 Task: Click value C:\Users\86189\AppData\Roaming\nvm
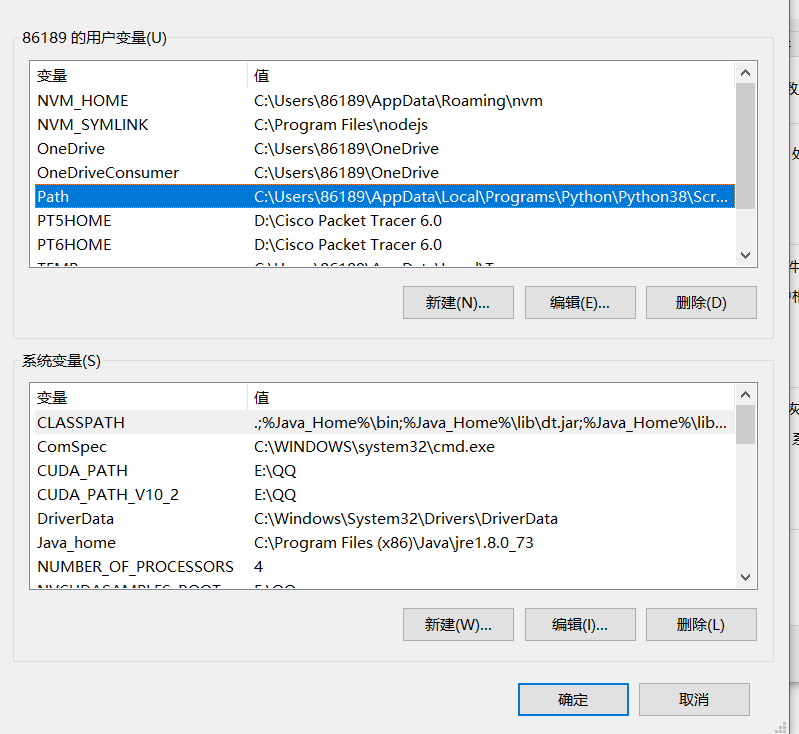[x=398, y=100]
